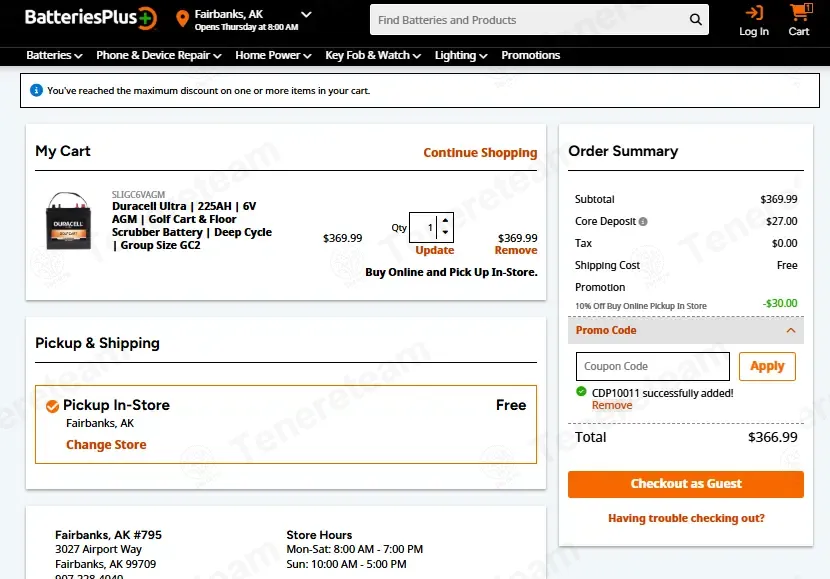Click the 10% Off Buy Online Pickup In Store text
This screenshot has height=579, width=830.
point(640,306)
